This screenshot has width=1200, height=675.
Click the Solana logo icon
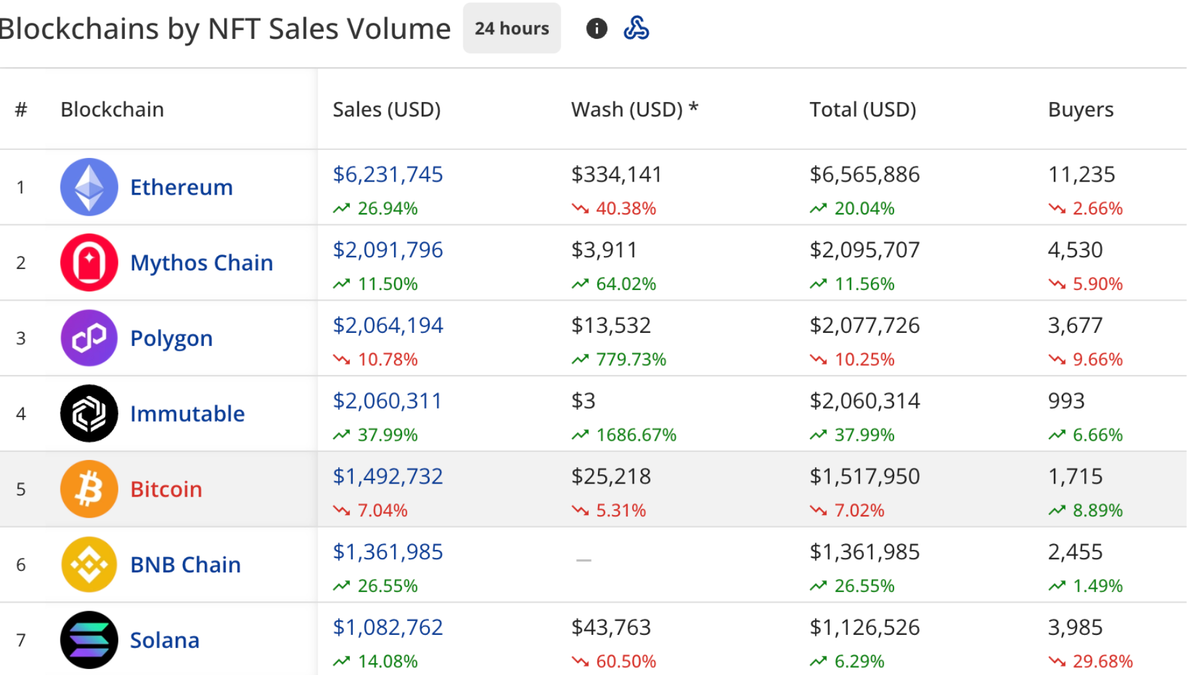(89, 640)
